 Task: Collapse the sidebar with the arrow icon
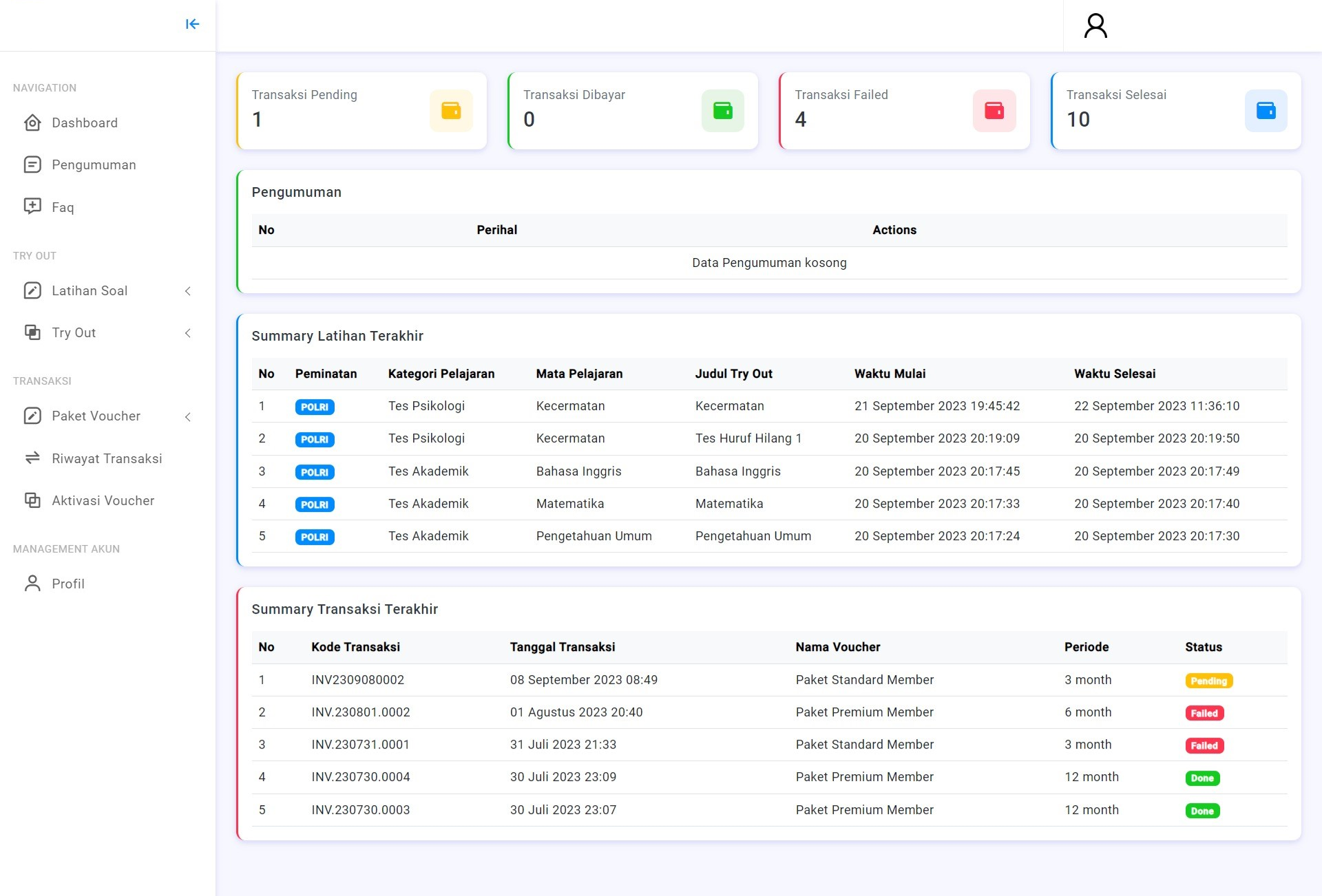tap(192, 24)
